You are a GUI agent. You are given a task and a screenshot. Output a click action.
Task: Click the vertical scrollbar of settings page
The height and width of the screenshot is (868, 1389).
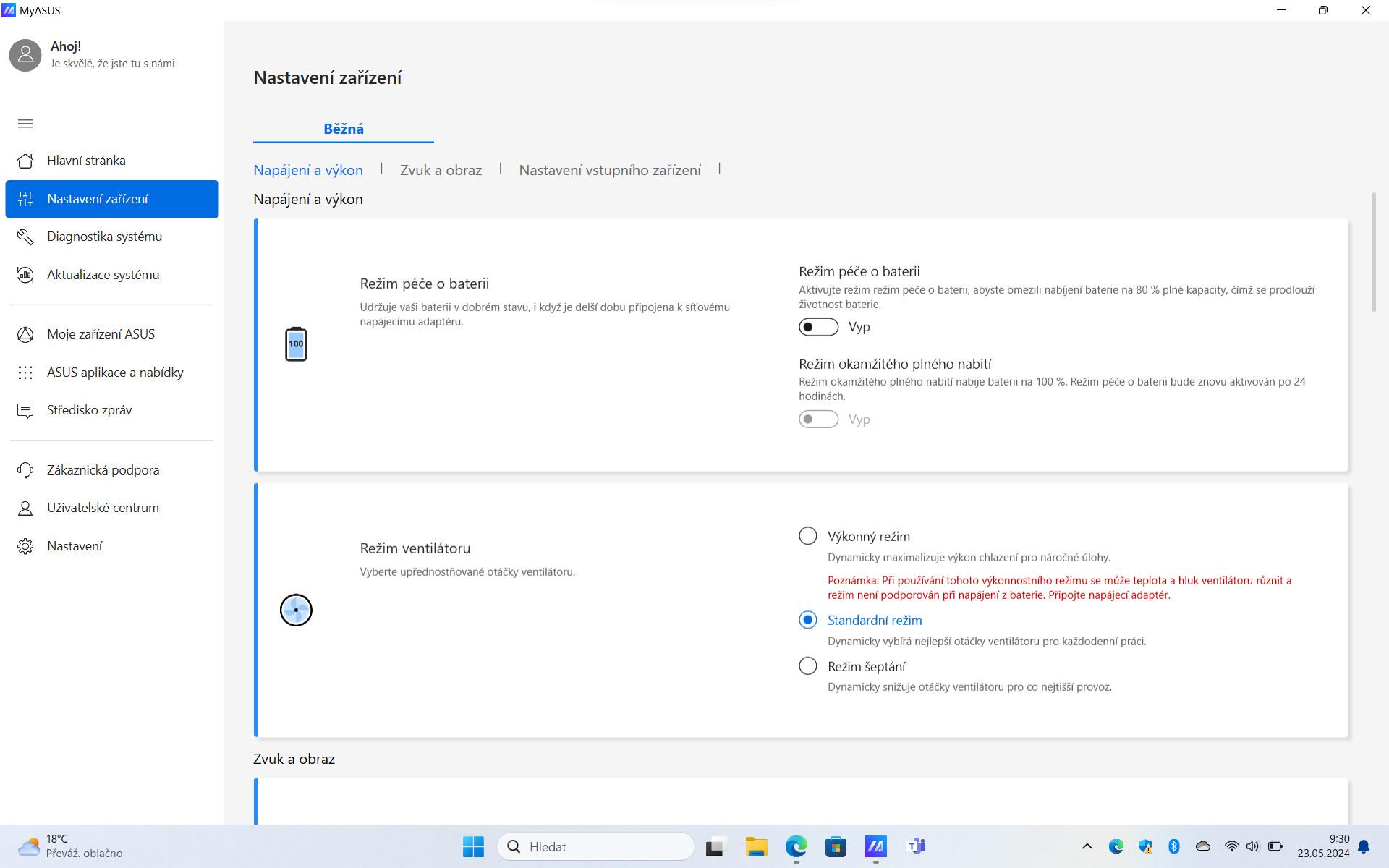pos(1374,252)
